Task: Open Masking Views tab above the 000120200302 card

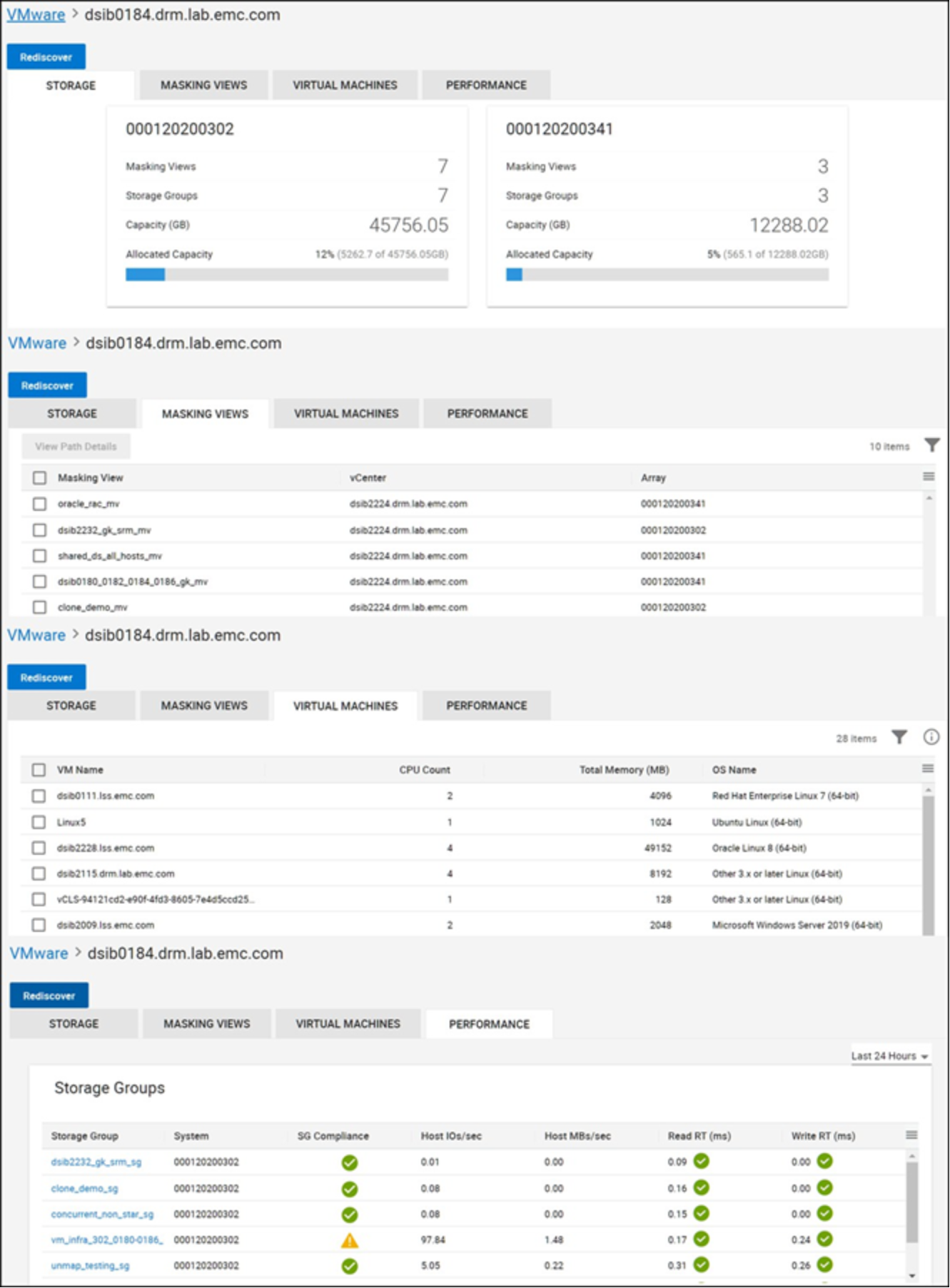Action: 203,85
